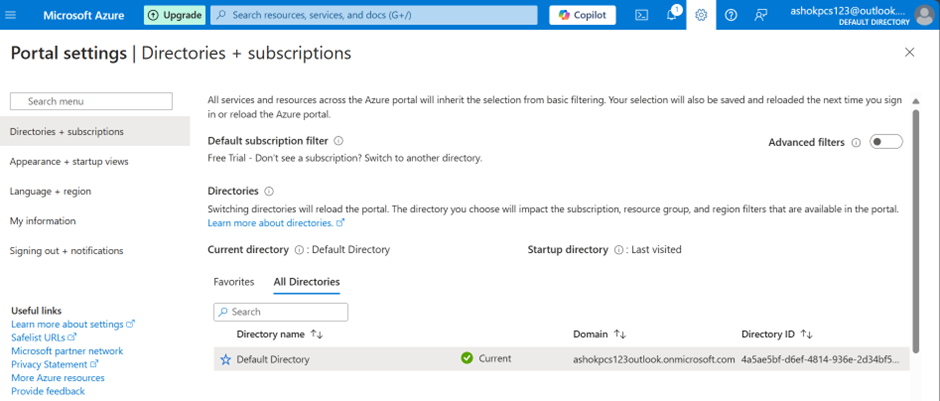
Task: Open the Help question mark icon
Action: 731,15
